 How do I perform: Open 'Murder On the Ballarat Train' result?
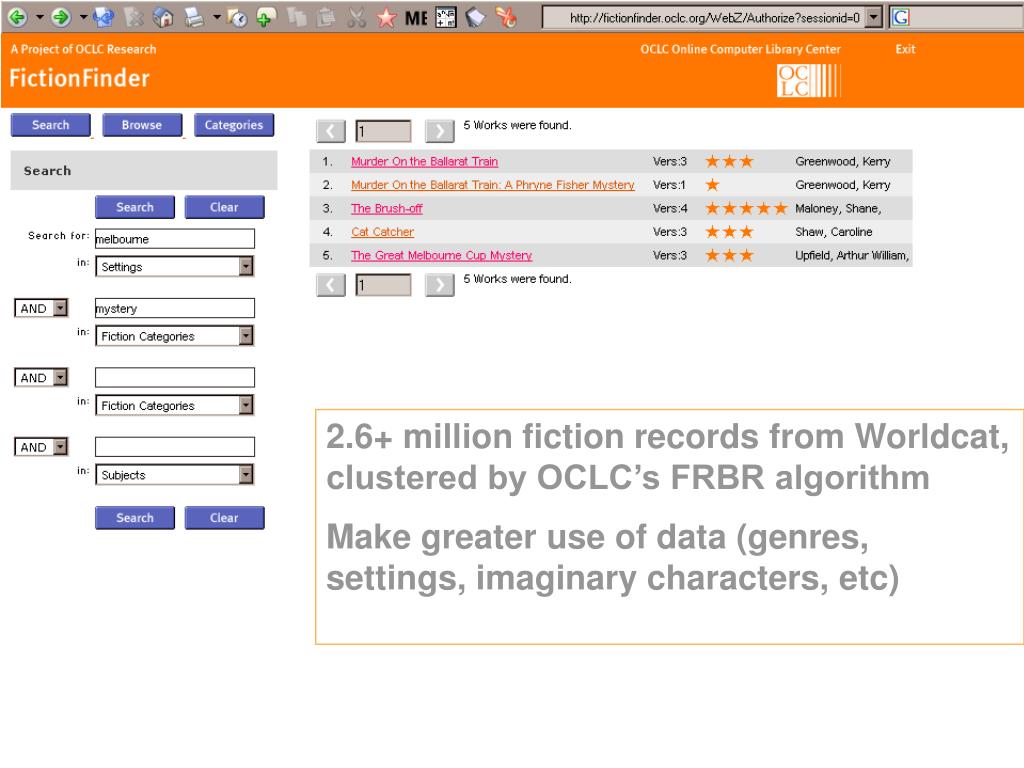click(x=424, y=161)
